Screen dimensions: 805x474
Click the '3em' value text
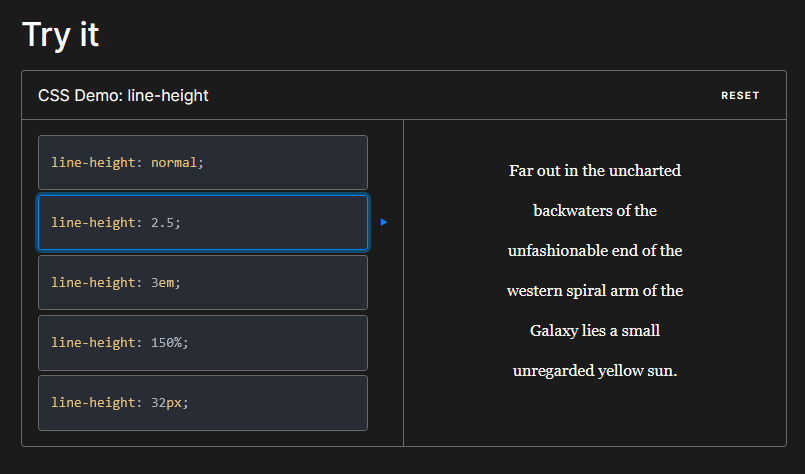point(162,283)
